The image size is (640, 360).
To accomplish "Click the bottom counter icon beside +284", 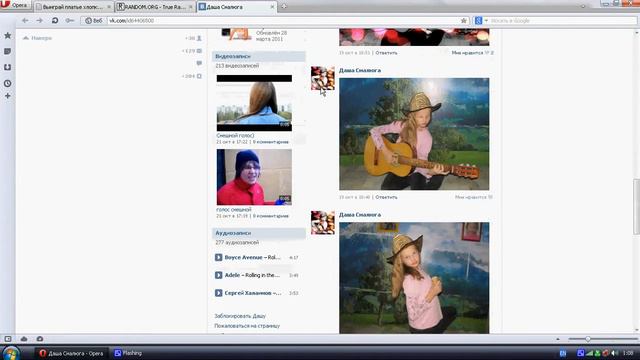I will (x=199, y=76).
